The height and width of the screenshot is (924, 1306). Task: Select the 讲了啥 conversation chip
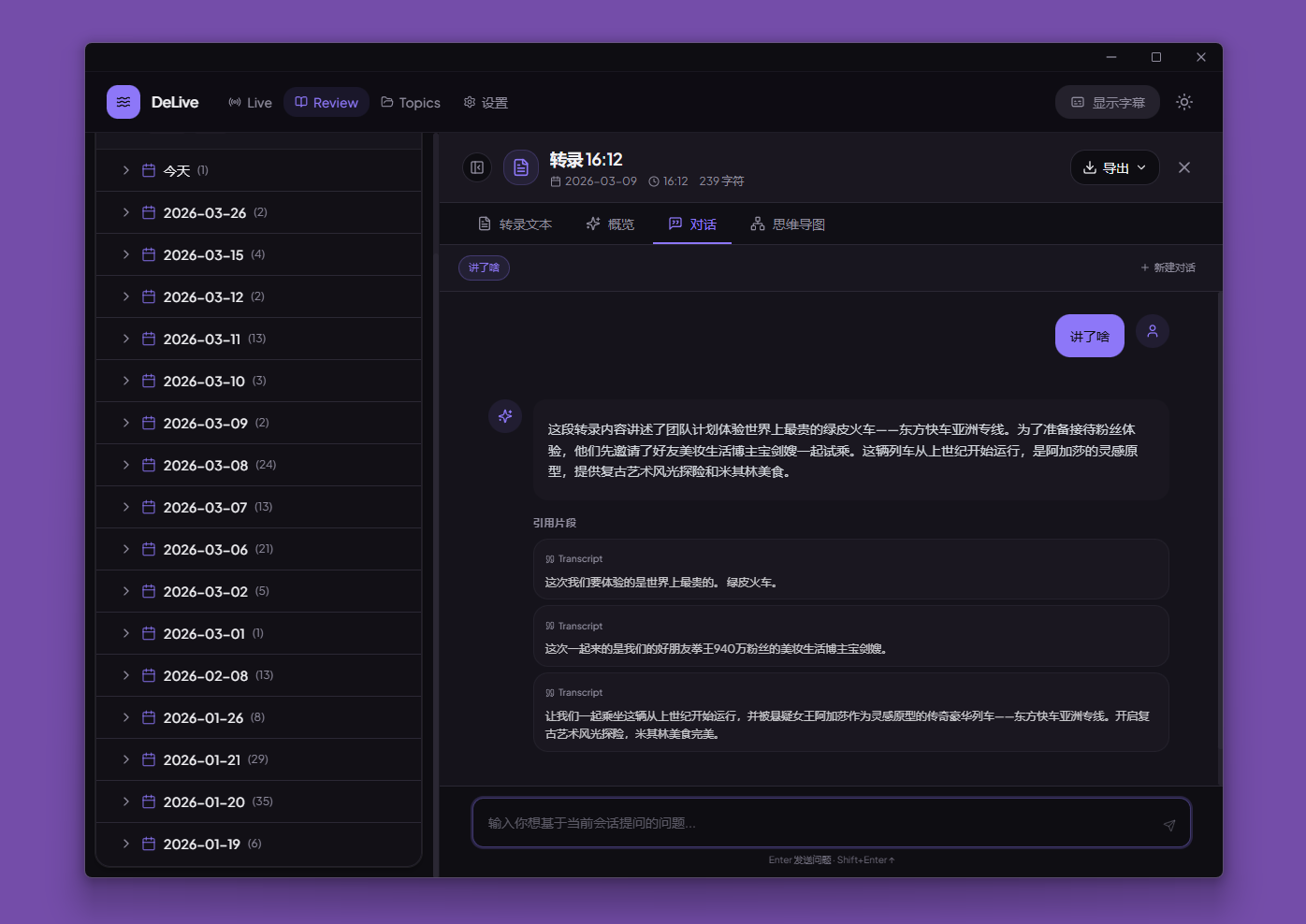[484, 267]
